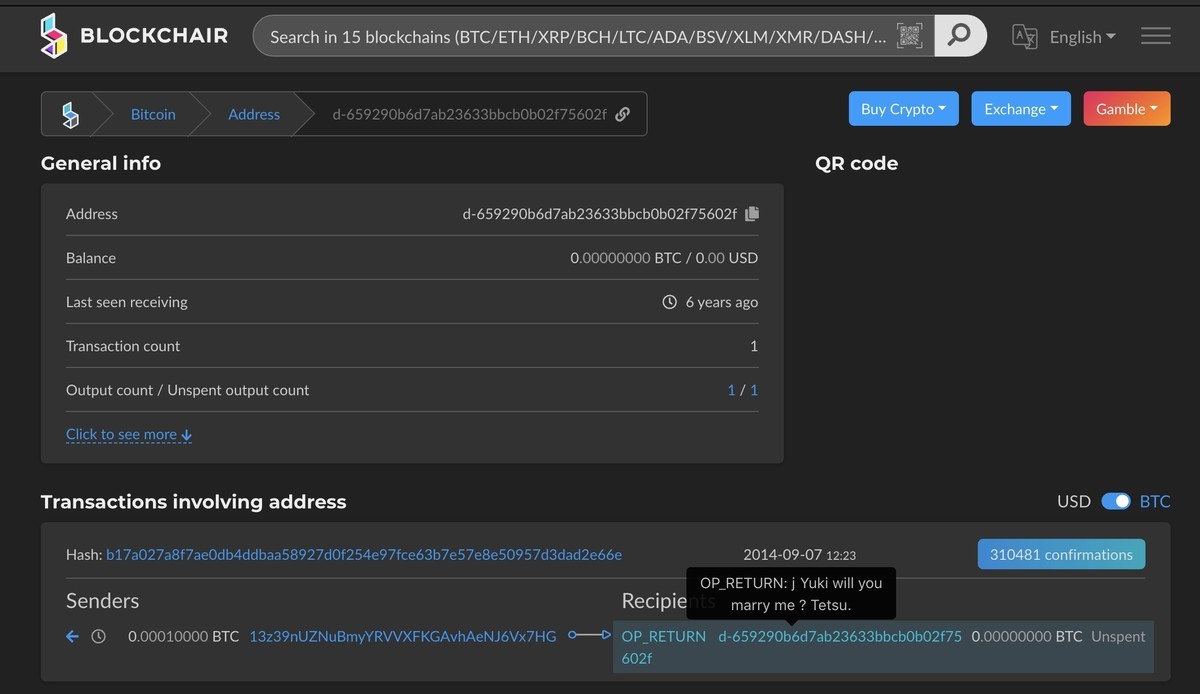This screenshot has height=694, width=1200.
Task: Open transaction hash b17a027a8f7ae0db link
Action: click(364, 554)
